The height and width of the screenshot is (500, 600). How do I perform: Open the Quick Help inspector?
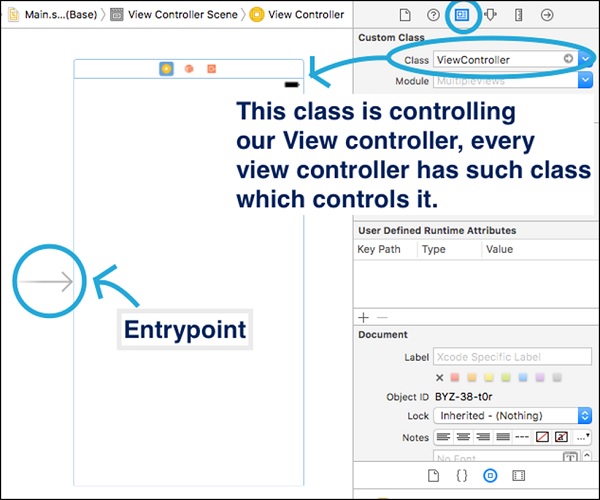pos(433,15)
